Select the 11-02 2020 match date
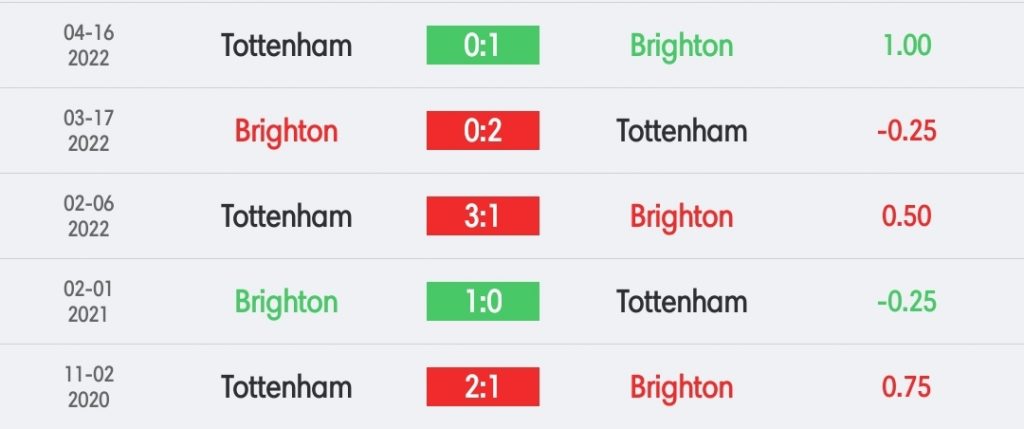This screenshot has width=1024, height=429. tap(89, 387)
